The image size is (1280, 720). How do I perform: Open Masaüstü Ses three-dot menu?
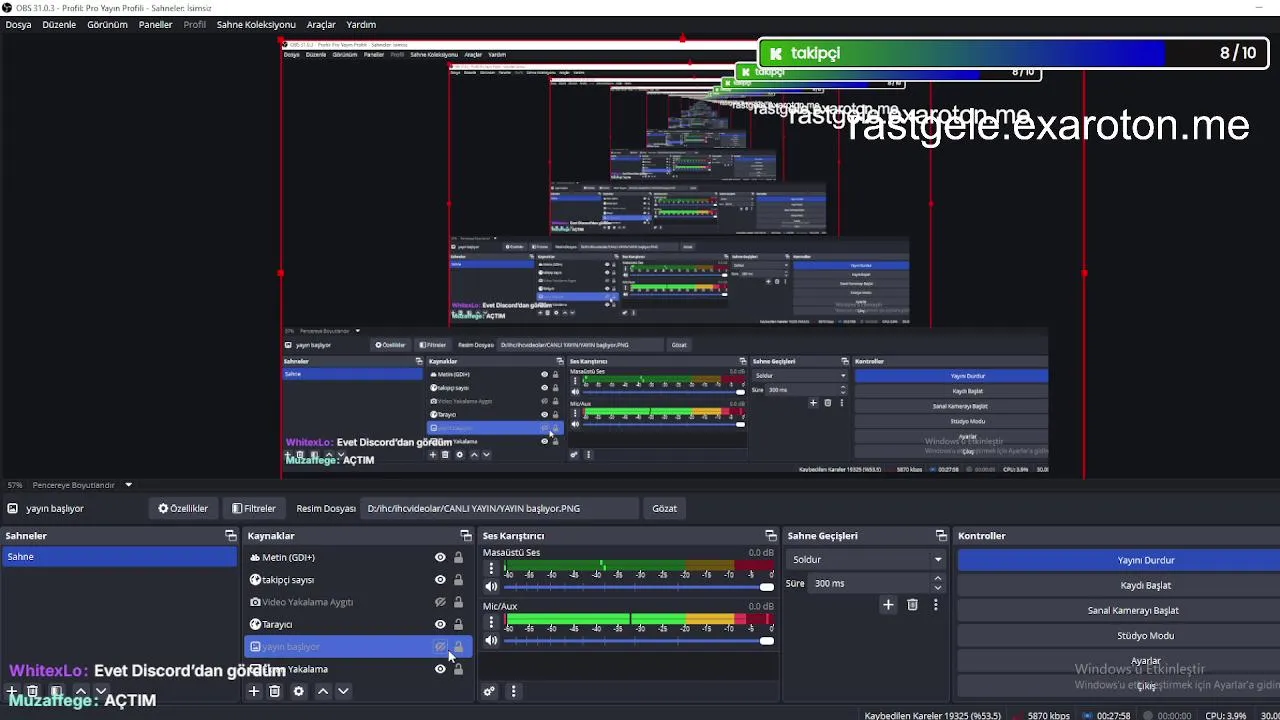pos(491,569)
